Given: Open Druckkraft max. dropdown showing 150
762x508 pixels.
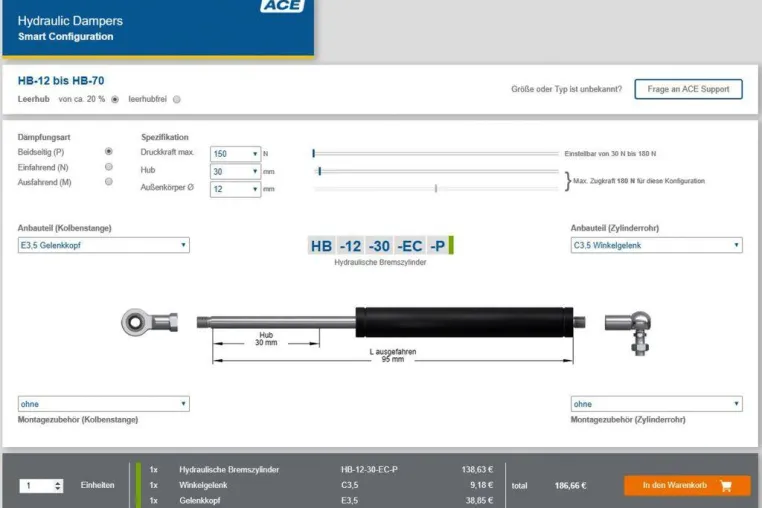Looking at the screenshot, I should pos(235,154).
